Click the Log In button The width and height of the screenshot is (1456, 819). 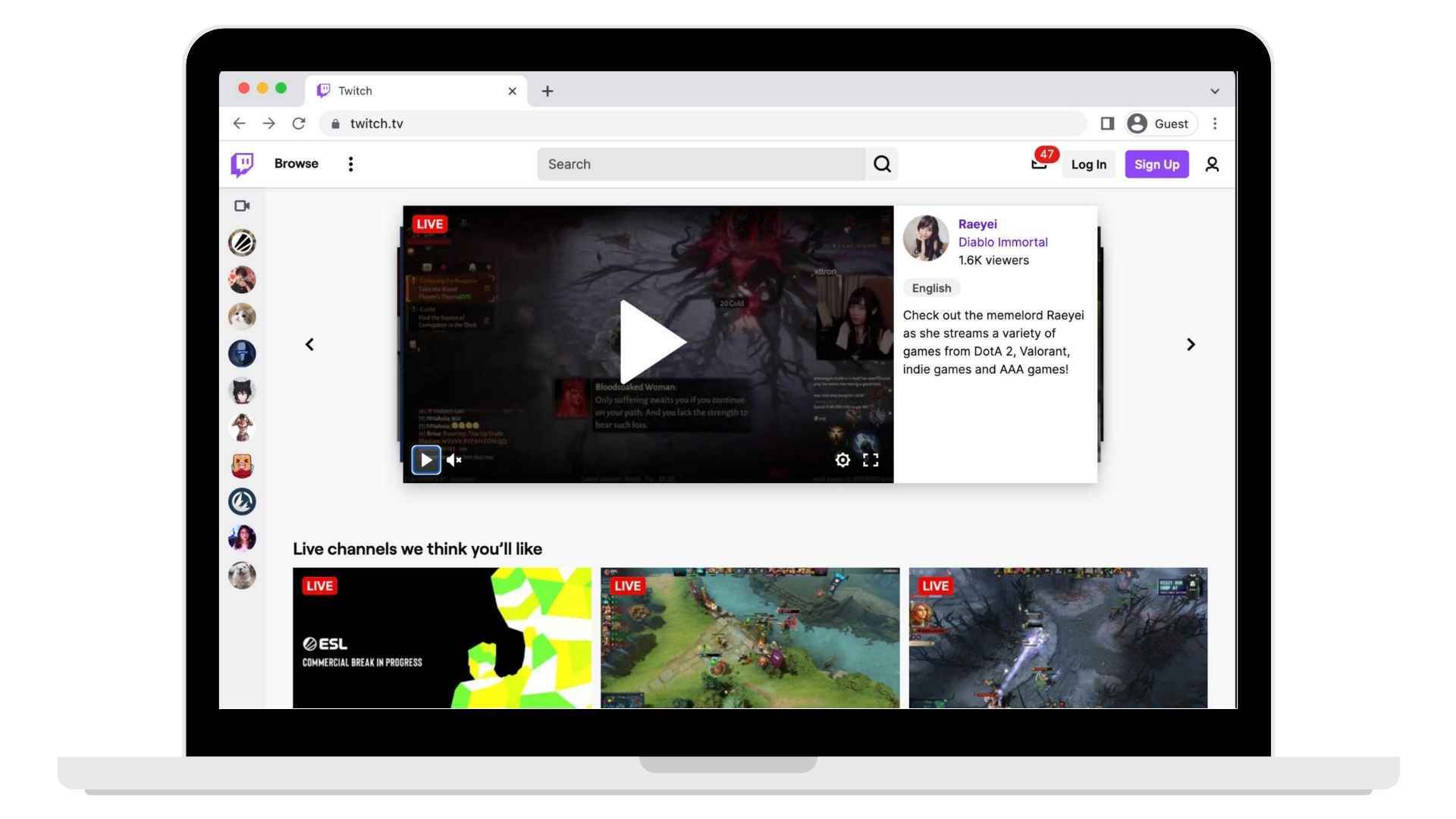[x=1088, y=164]
